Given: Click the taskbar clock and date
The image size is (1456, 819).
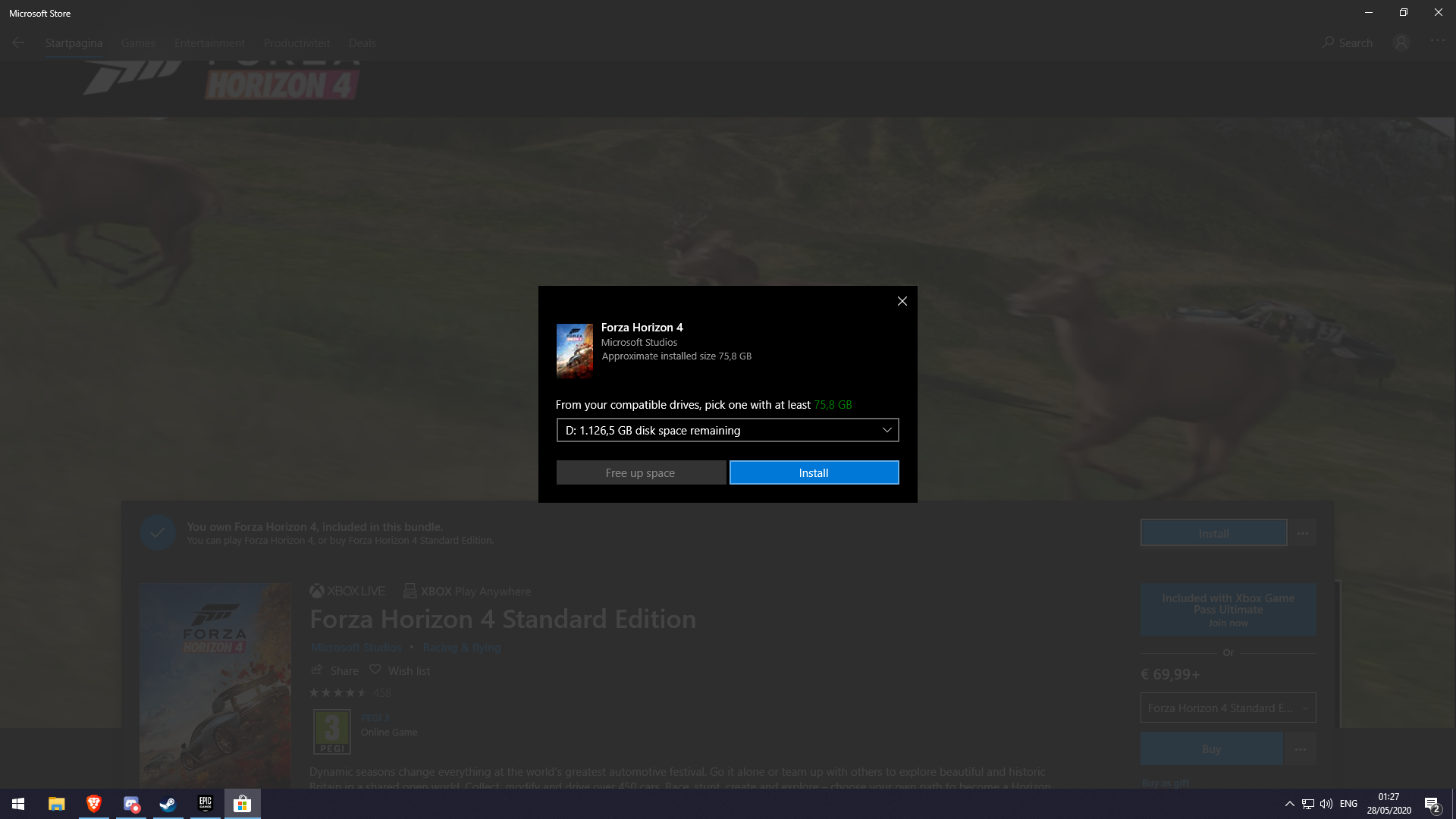Looking at the screenshot, I should pyautogui.click(x=1389, y=804).
